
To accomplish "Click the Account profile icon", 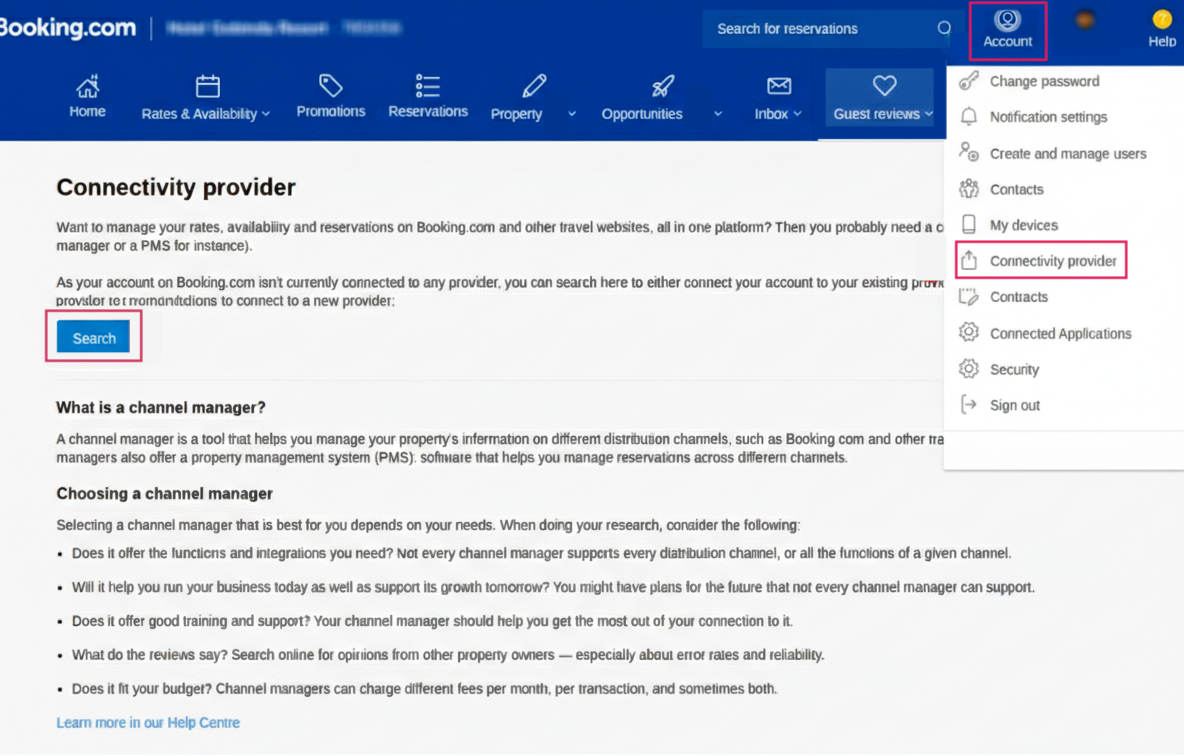I will pos(1007,20).
